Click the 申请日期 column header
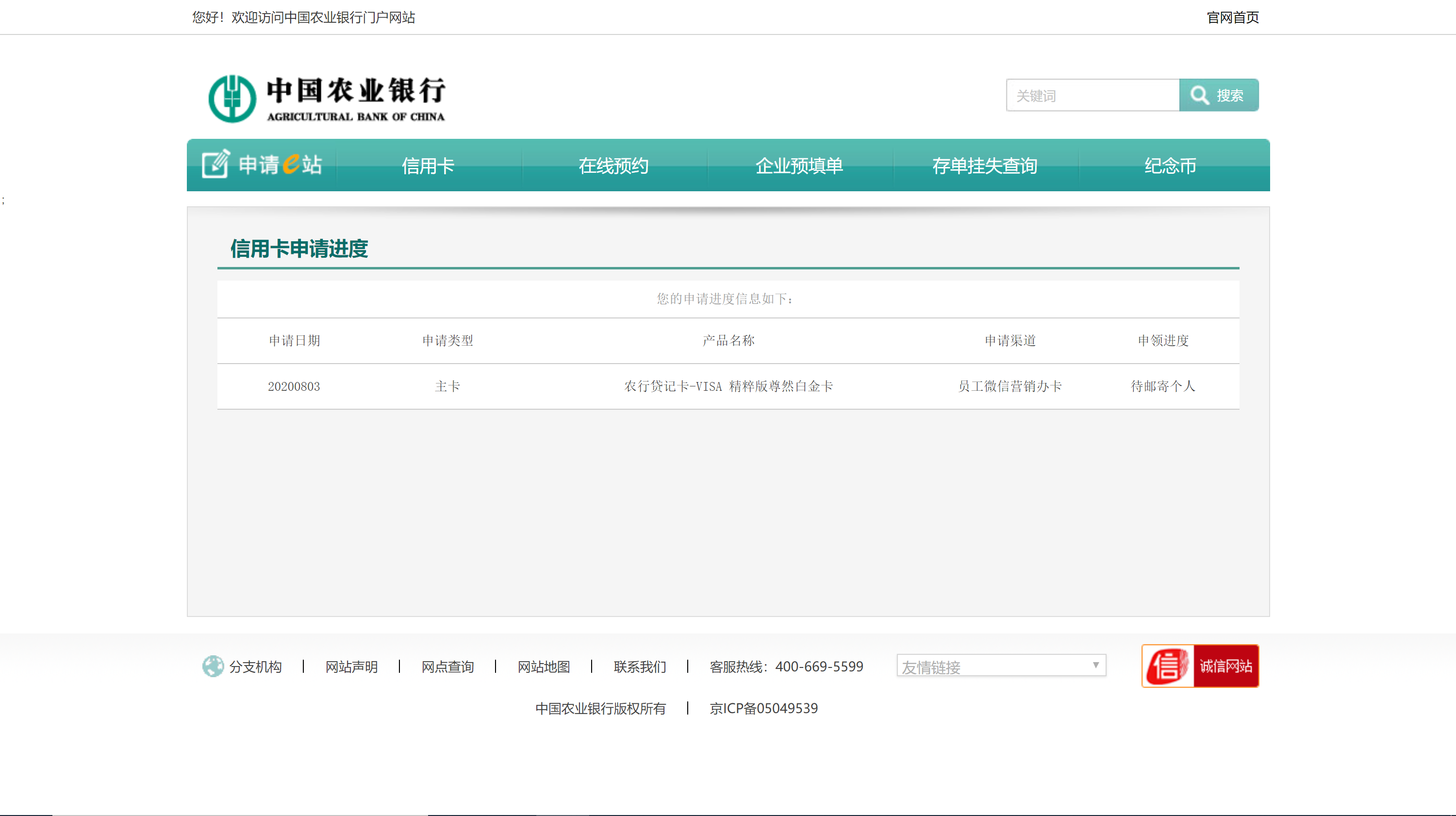The width and height of the screenshot is (1456, 816). click(295, 340)
